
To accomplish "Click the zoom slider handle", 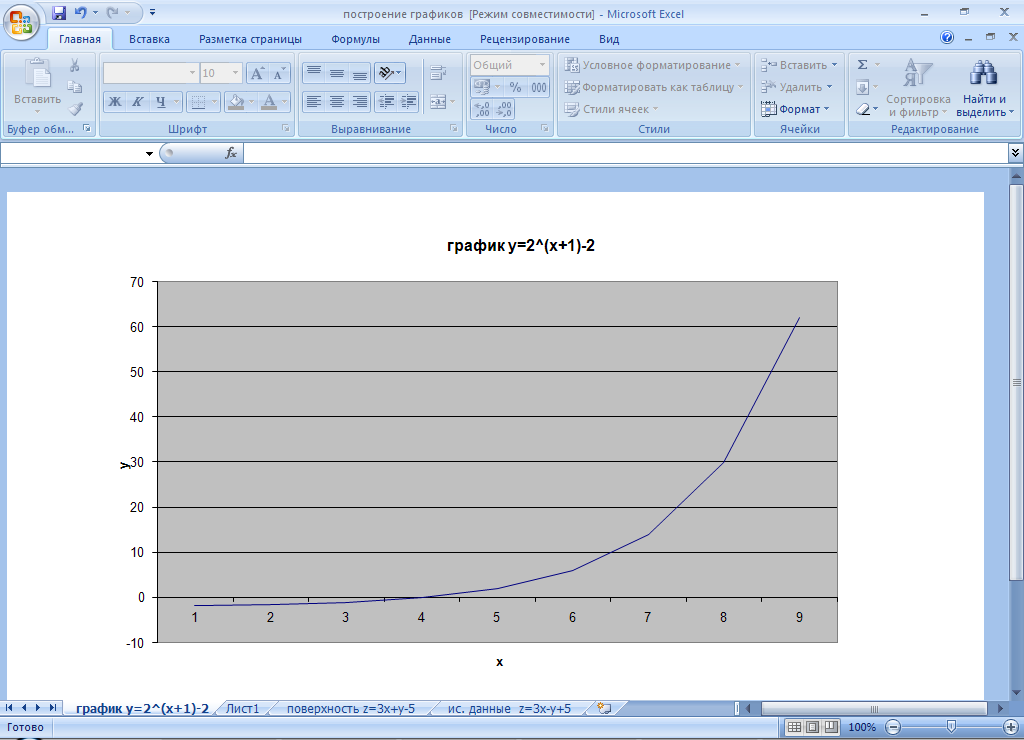I will coord(950,727).
